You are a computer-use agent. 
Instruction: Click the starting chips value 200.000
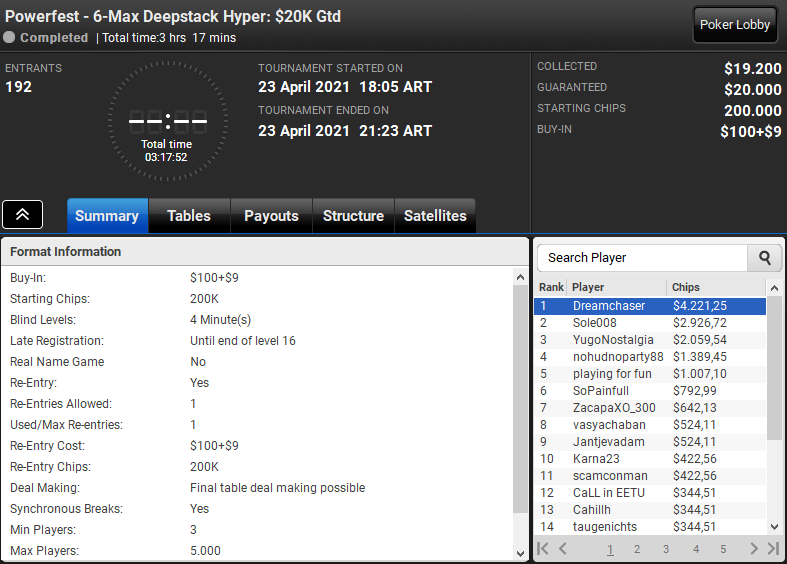point(752,111)
